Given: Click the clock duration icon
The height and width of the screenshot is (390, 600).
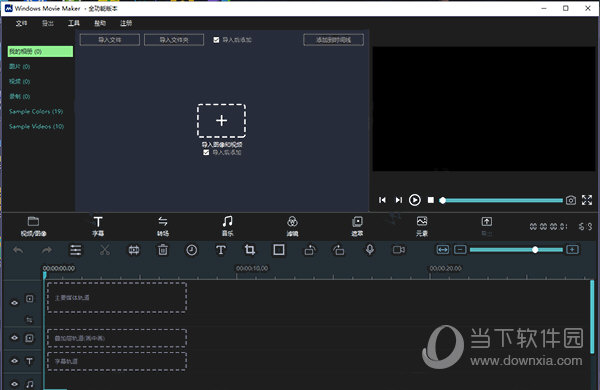Looking at the screenshot, I should coord(192,250).
